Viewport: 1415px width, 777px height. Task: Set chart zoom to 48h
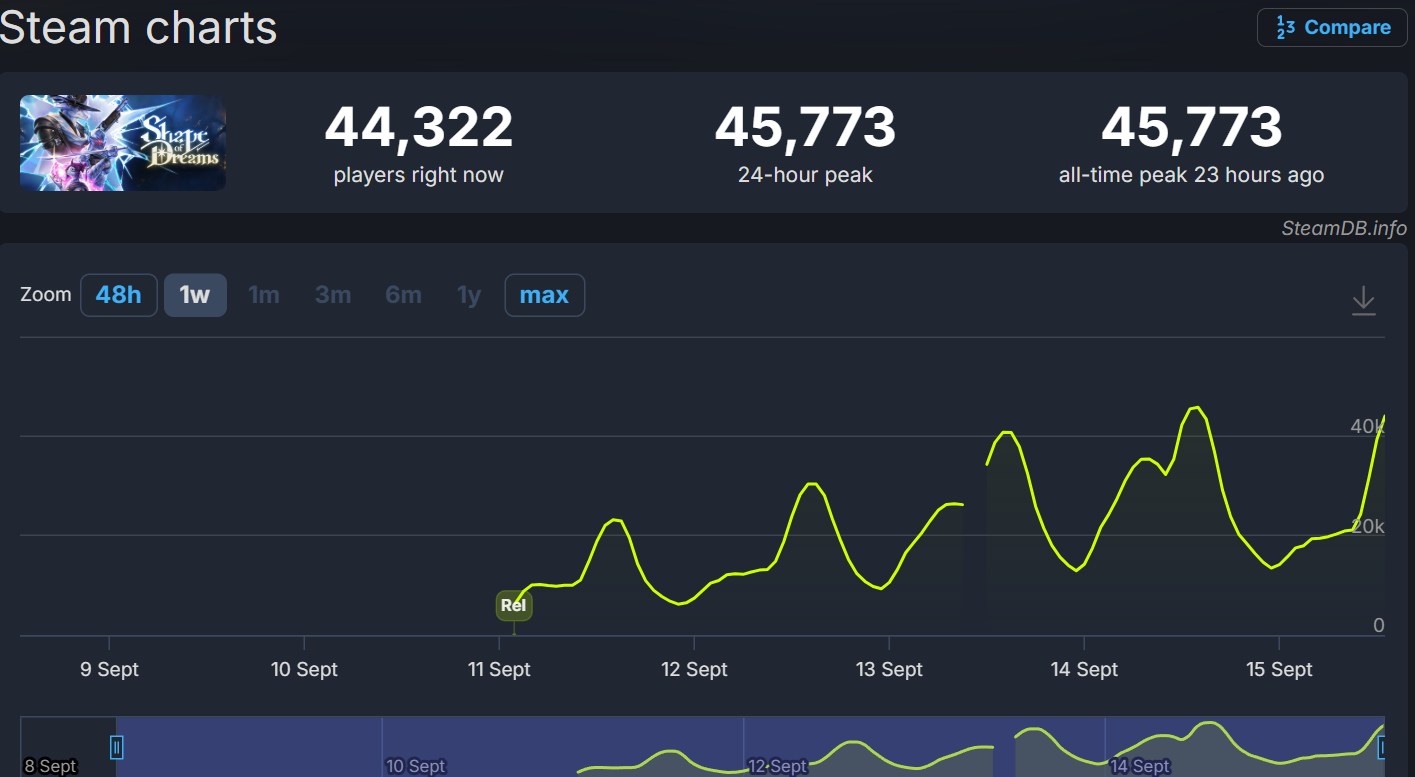coord(118,295)
